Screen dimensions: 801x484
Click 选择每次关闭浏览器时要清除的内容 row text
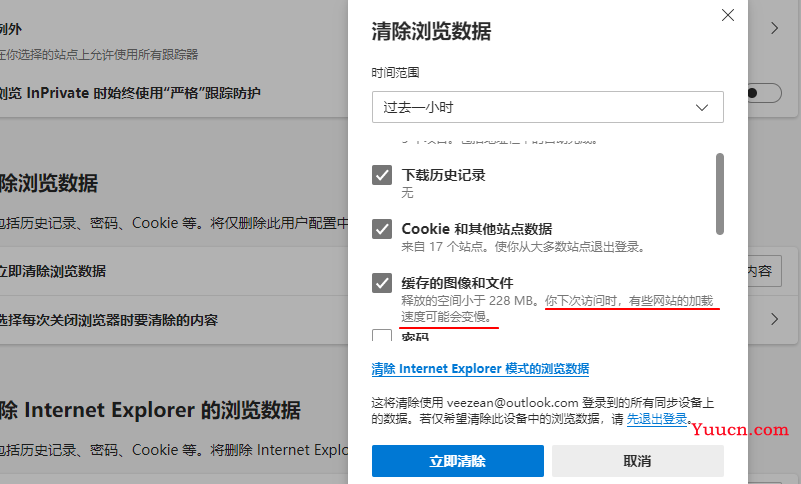(109, 320)
